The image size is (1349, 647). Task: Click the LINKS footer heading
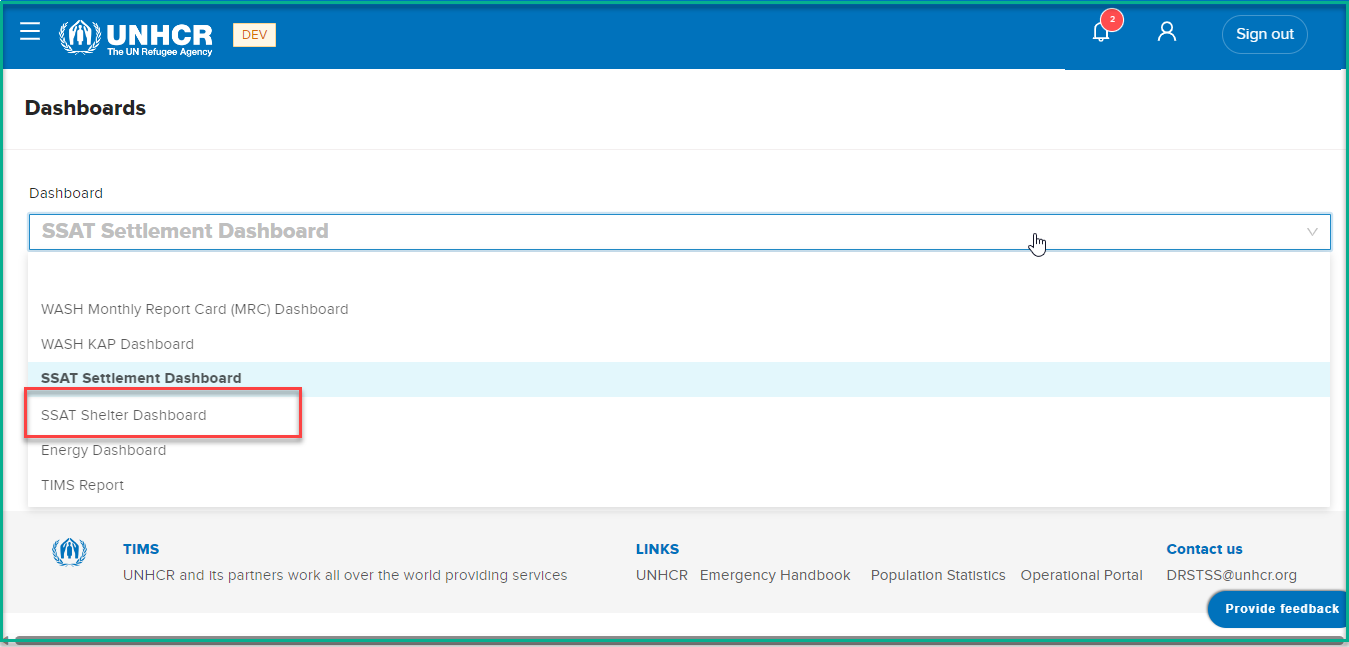[657, 549]
